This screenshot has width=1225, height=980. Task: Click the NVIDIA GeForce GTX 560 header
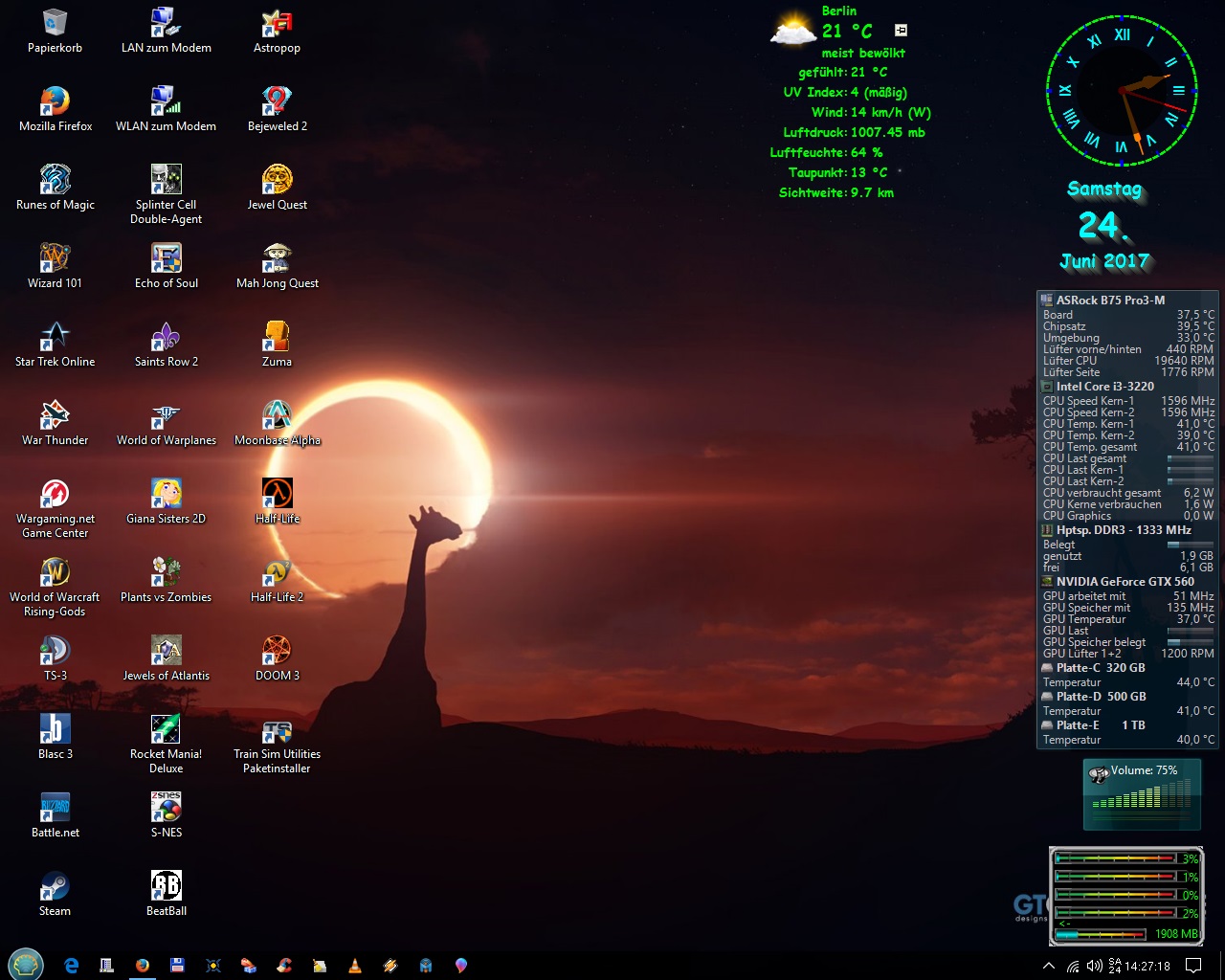point(1126,581)
